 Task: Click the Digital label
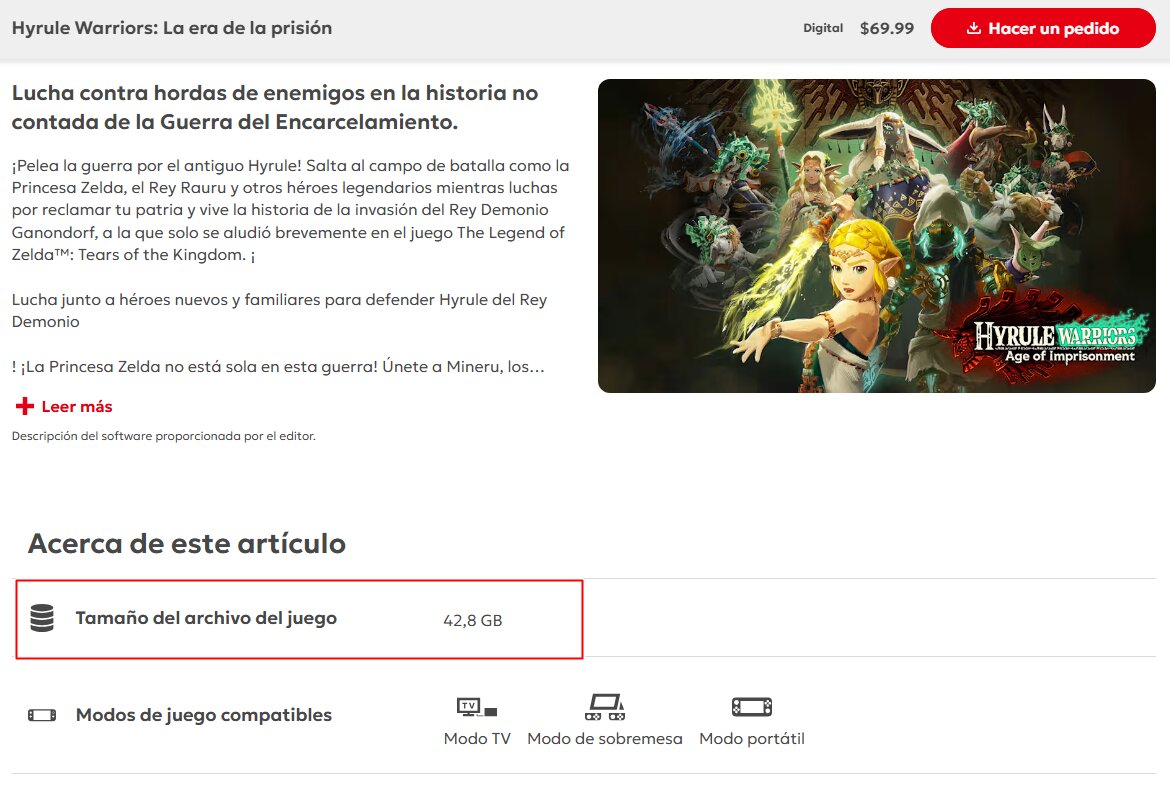click(x=823, y=28)
